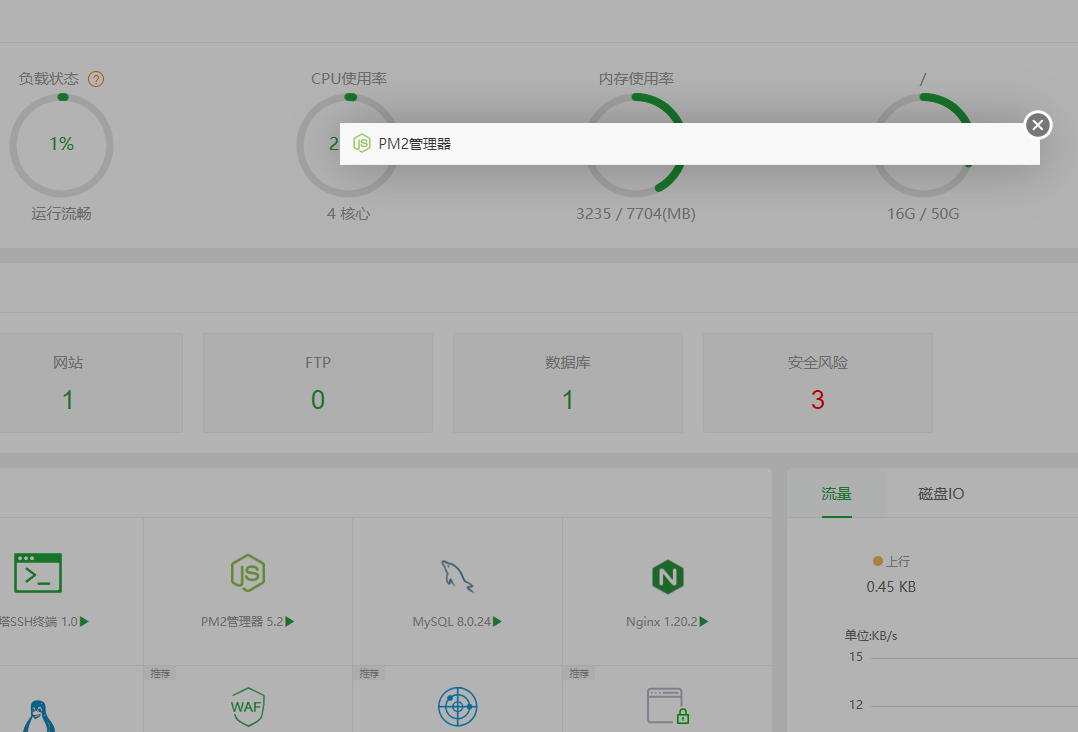Viewport: 1078px width, 732px height.
Task: Click the Node.js icon in PM2管理器 dialog title
Action: [362, 143]
